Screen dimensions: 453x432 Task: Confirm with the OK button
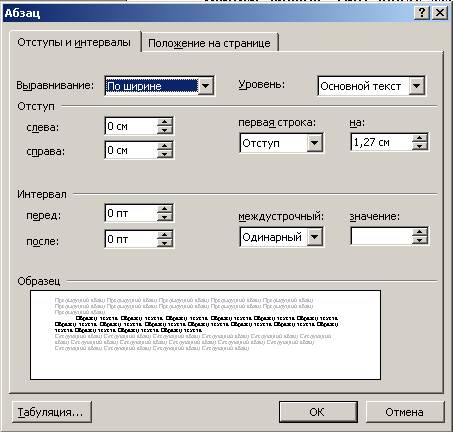click(318, 412)
